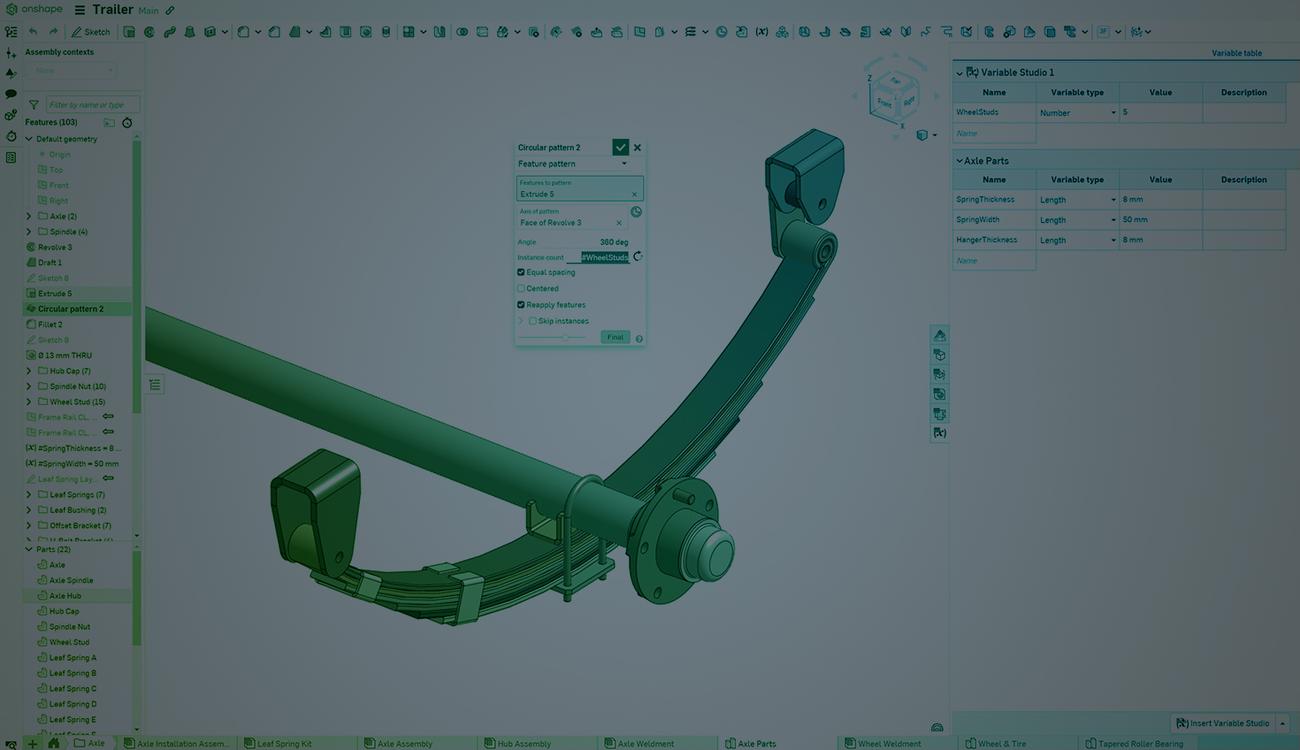Click the clock icon beside Axis of pattern
Viewport: 1300px width, 750px height.
click(x=636, y=211)
